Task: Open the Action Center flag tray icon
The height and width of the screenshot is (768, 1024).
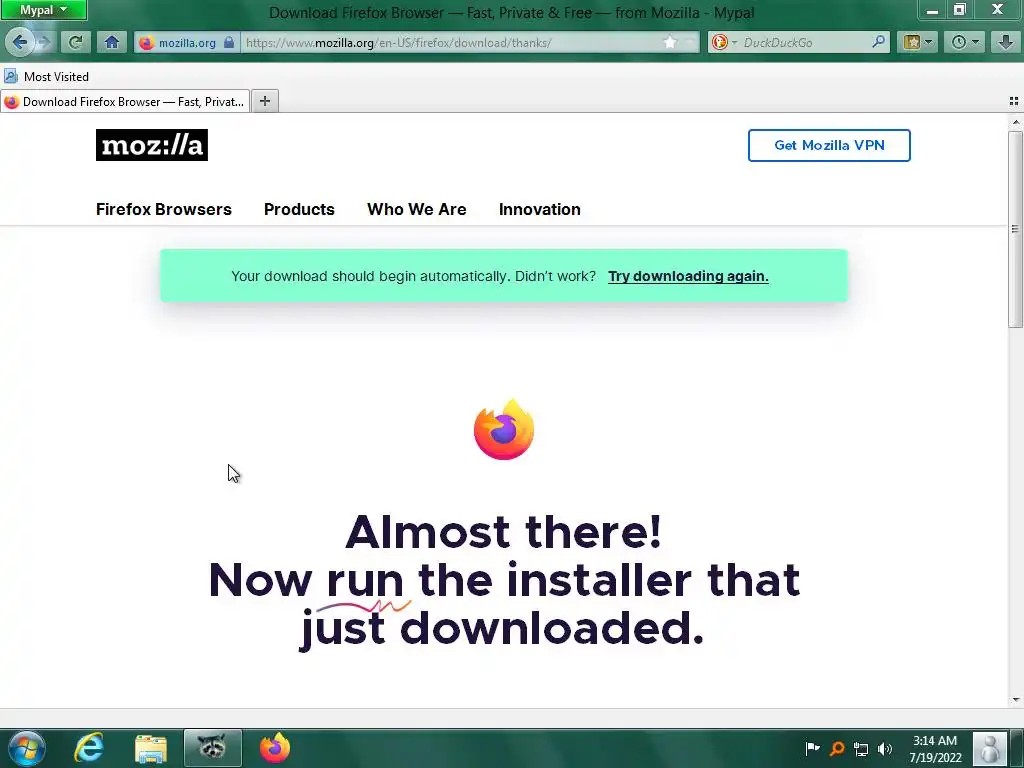Action: (812, 748)
